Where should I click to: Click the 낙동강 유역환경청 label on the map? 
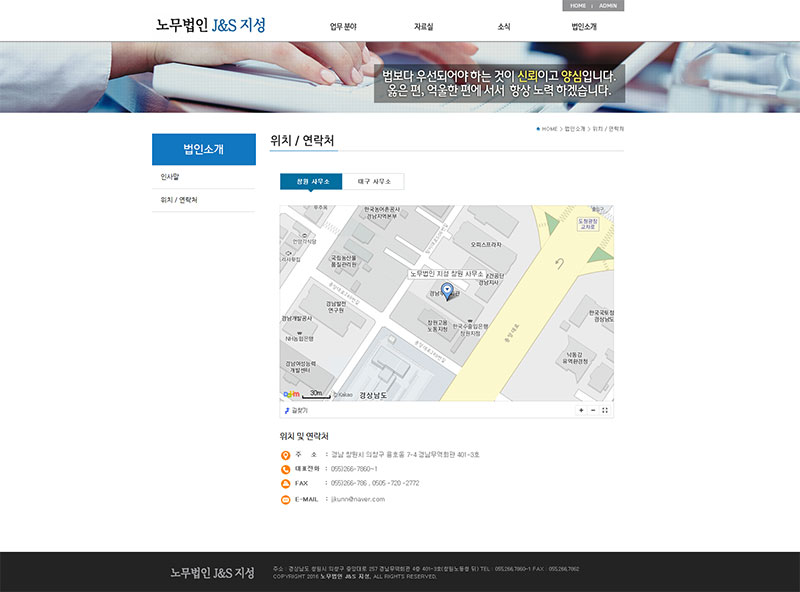click(x=575, y=358)
